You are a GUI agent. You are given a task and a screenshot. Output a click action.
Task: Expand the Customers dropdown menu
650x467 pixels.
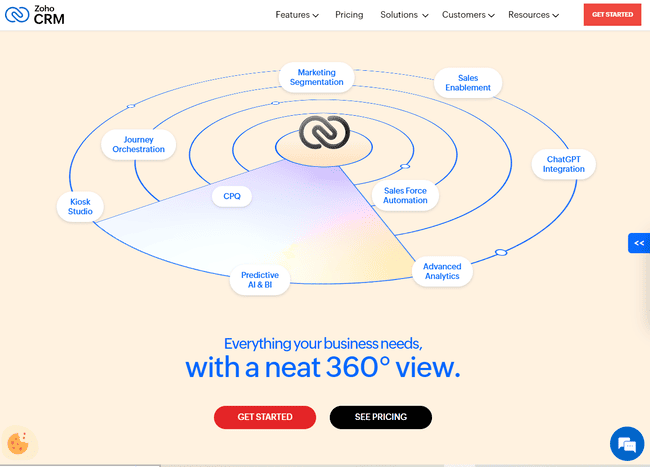point(468,15)
